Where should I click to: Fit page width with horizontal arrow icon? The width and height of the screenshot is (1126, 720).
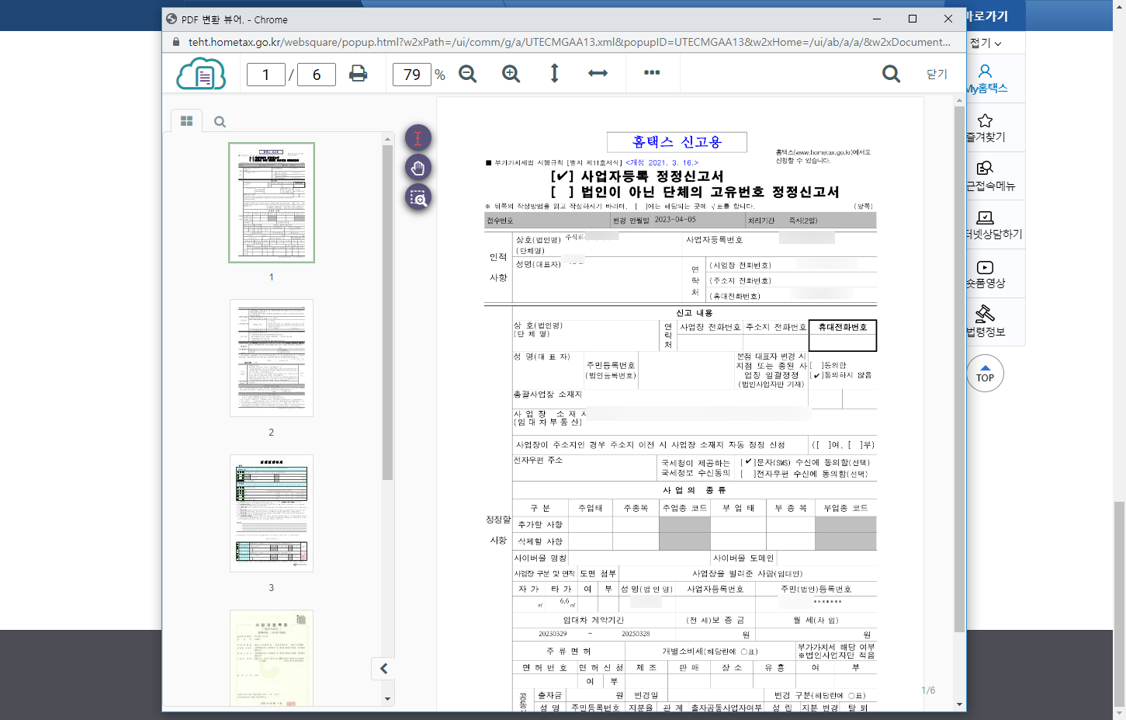coord(597,73)
